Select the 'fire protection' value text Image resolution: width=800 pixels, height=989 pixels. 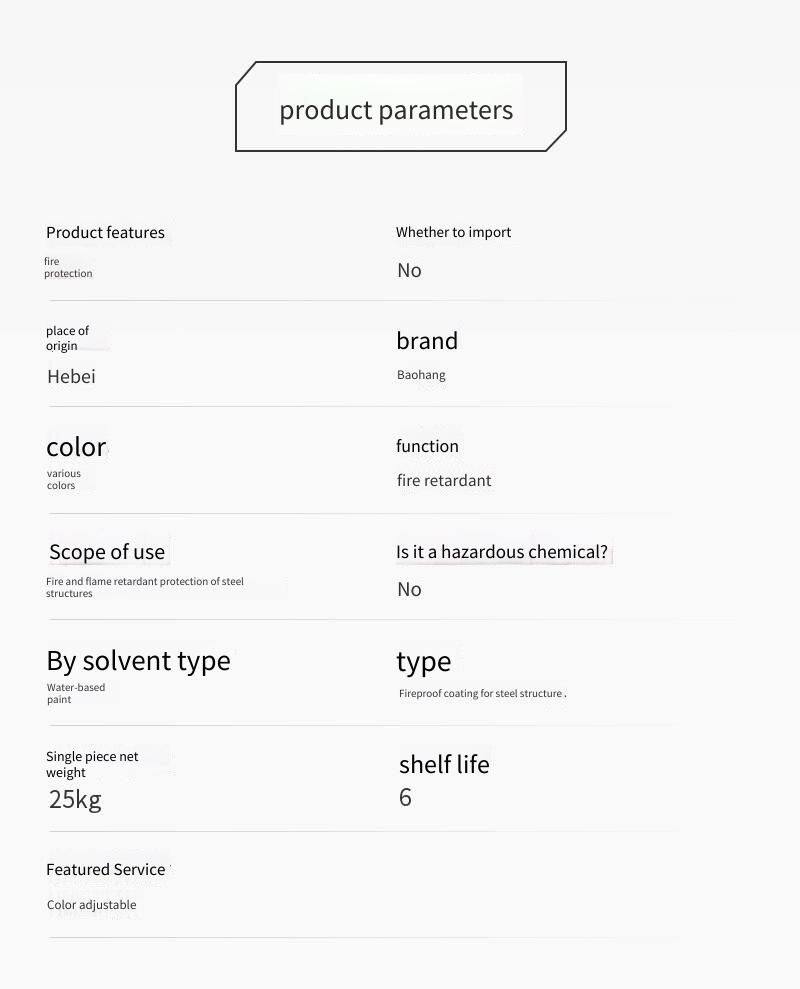(x=67, y=267)
